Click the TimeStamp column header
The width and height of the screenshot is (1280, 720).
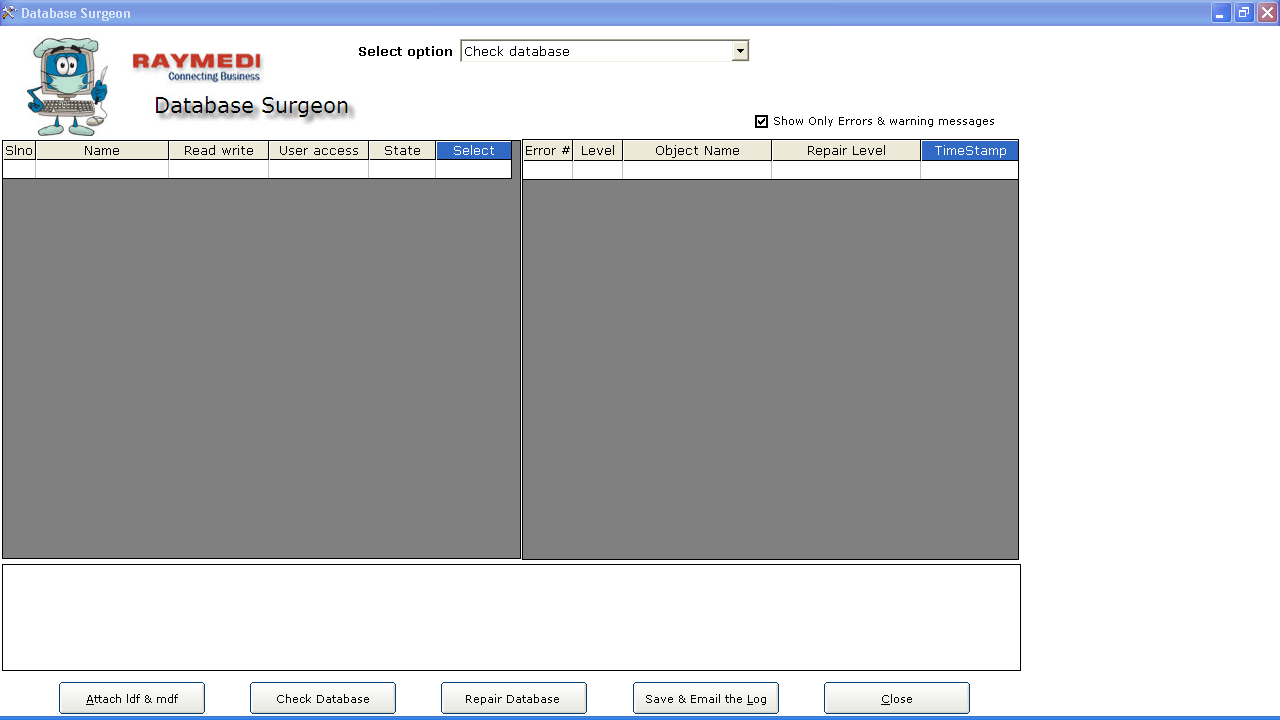pos(970,151)
